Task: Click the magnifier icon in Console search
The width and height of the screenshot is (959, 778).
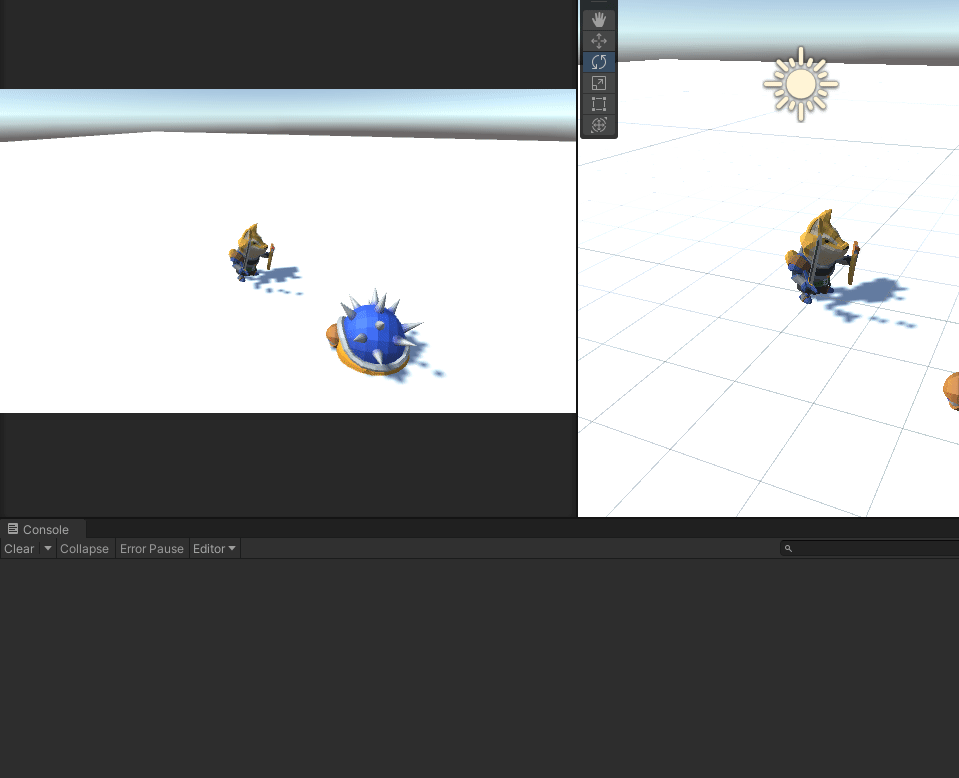Action: pyautogui.click(x=788, y=549)
